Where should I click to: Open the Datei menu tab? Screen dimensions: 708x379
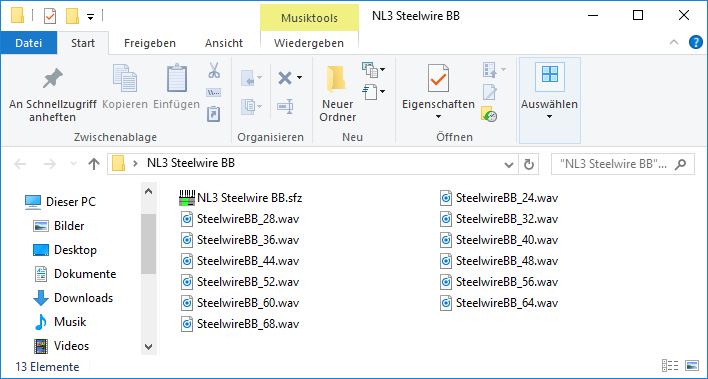pyautogui.click(x=29, y=43)
